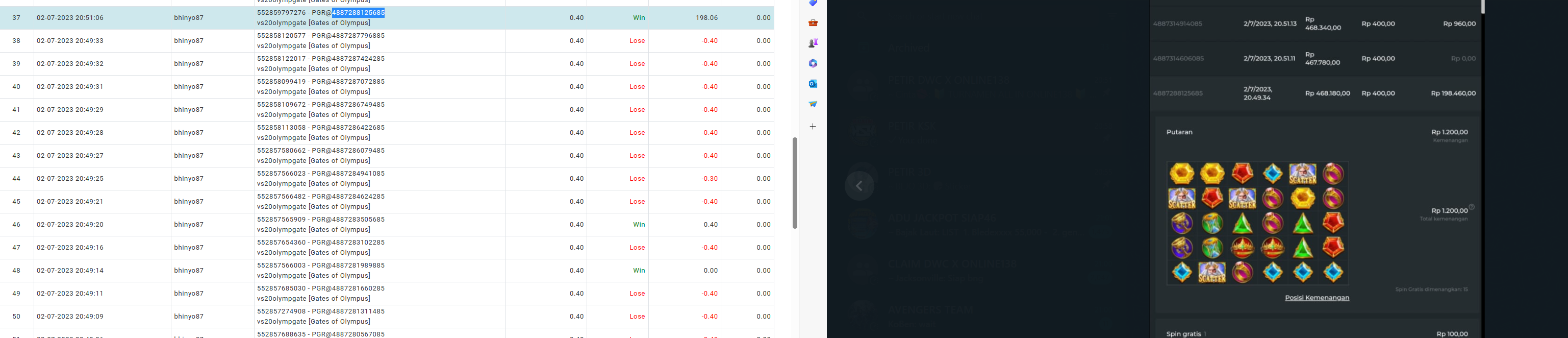Click the Win status in row 46
This screenshot has width=1568, height=338.
(x=639, y=225)
